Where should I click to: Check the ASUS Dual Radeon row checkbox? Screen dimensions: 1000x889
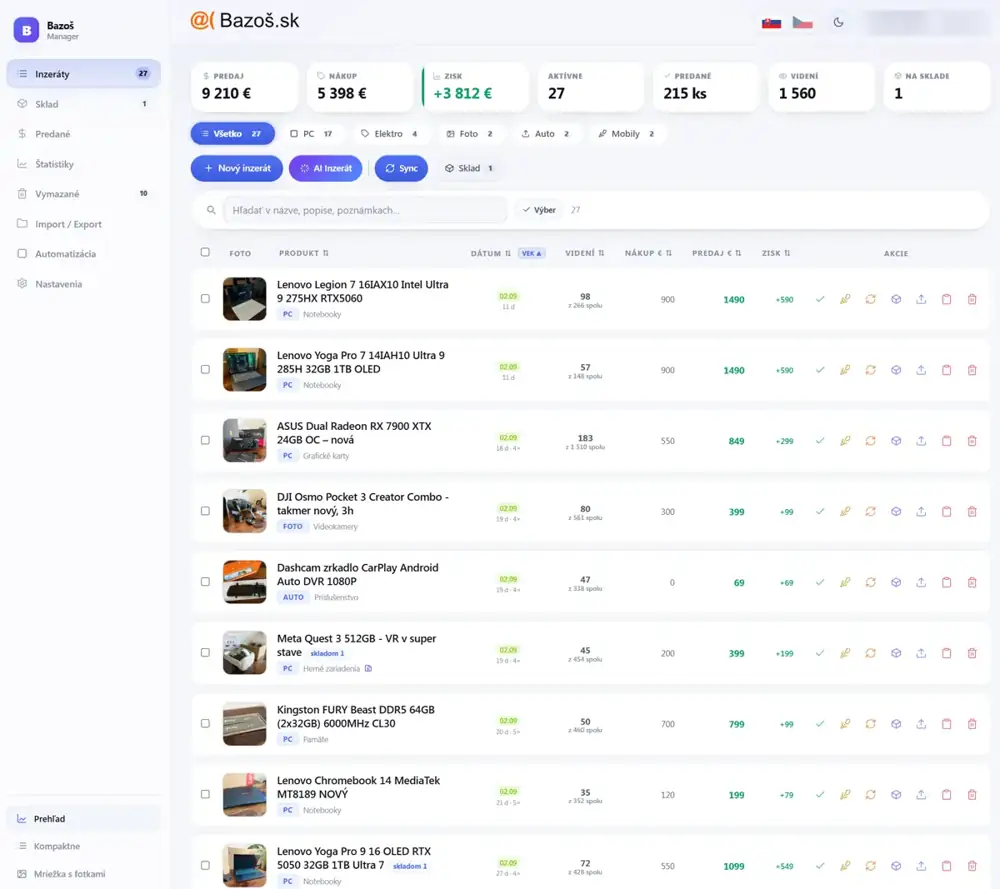(205, 440)
